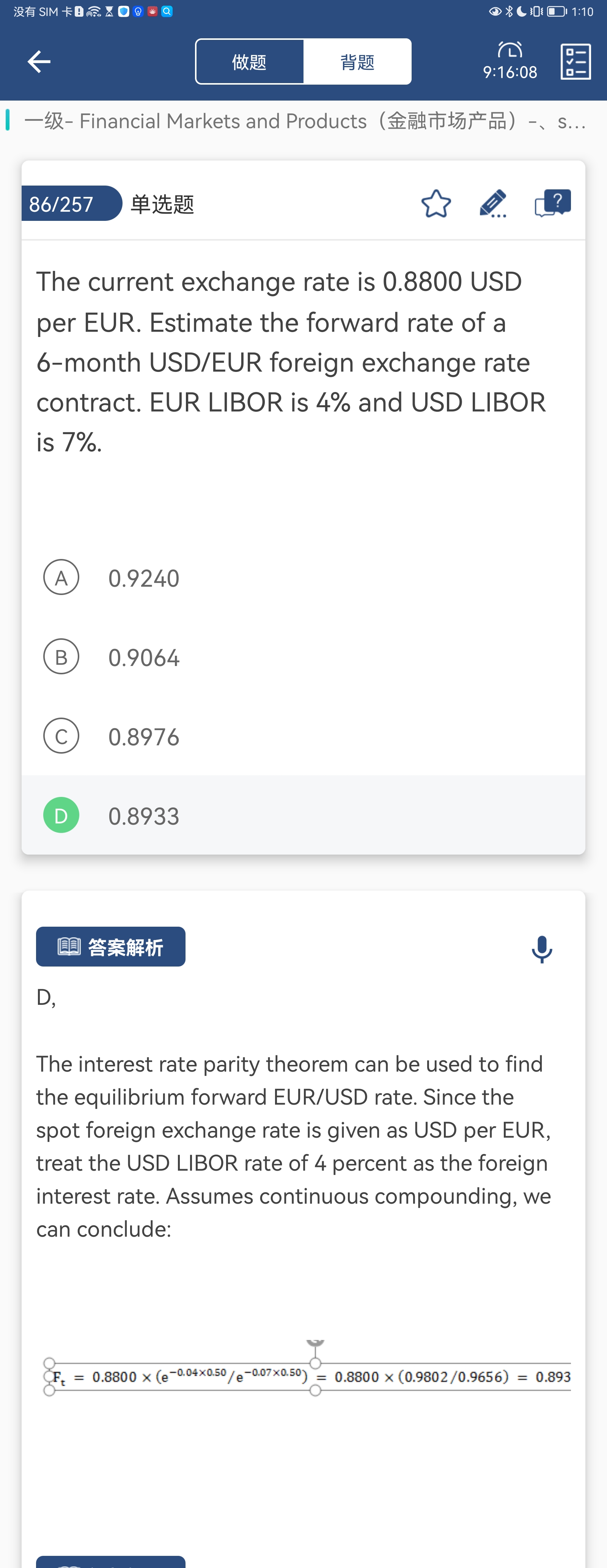
Task: Tap the back arrow icon
Action: [39, 61]
